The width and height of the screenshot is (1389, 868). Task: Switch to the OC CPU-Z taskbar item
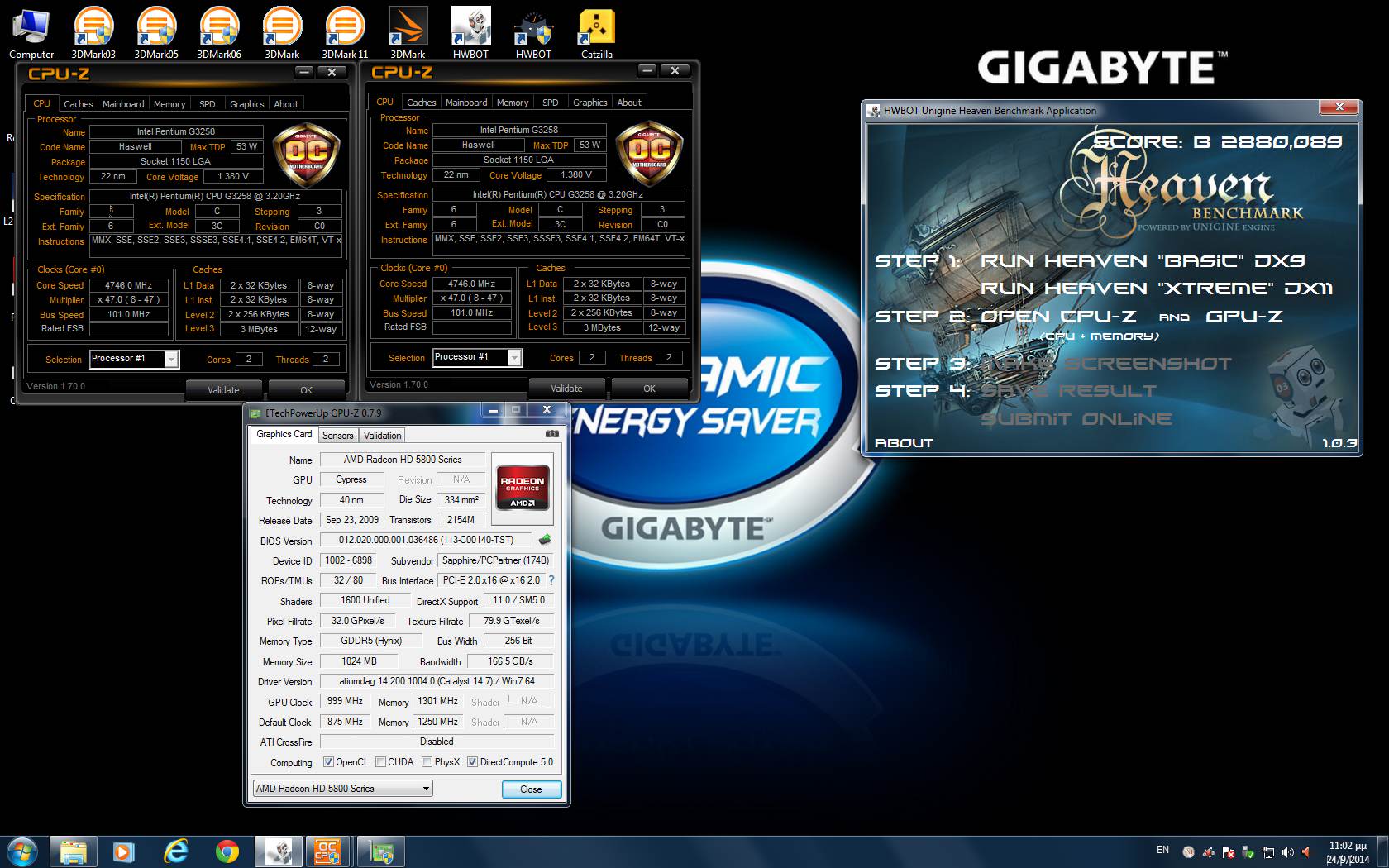[x=328, y=851]
